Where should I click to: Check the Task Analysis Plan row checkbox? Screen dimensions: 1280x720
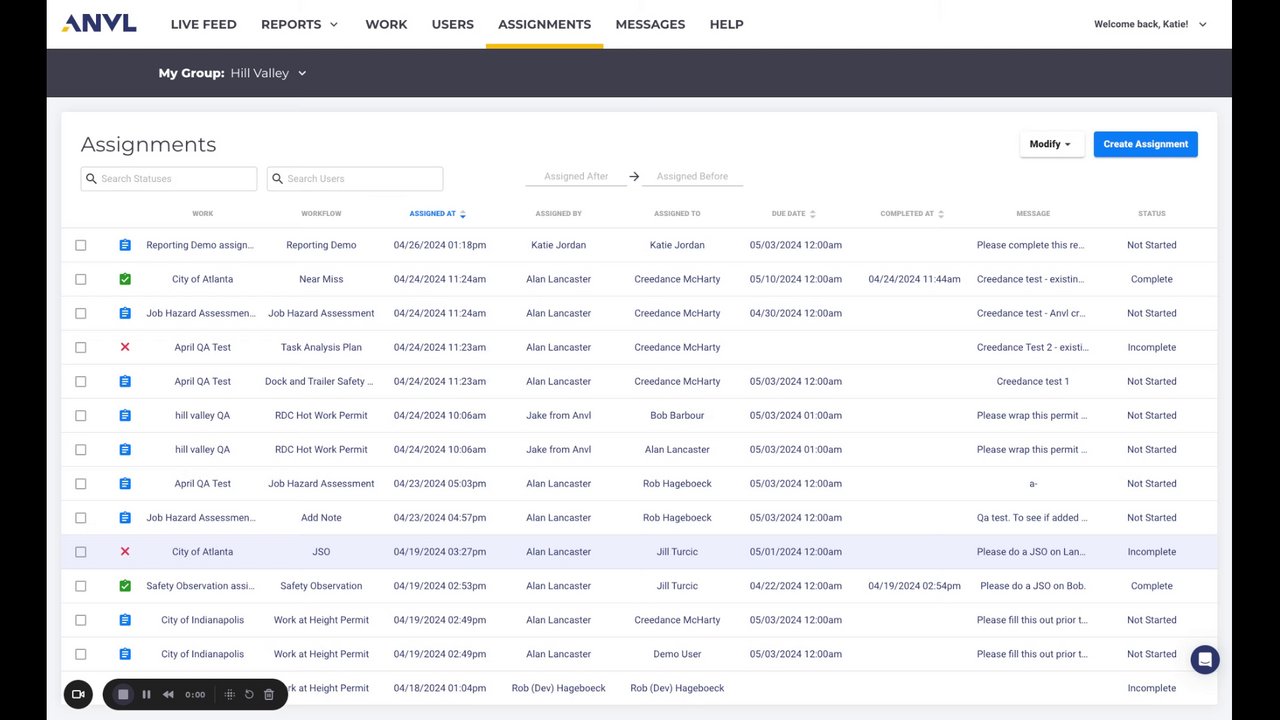pos(81,347)
